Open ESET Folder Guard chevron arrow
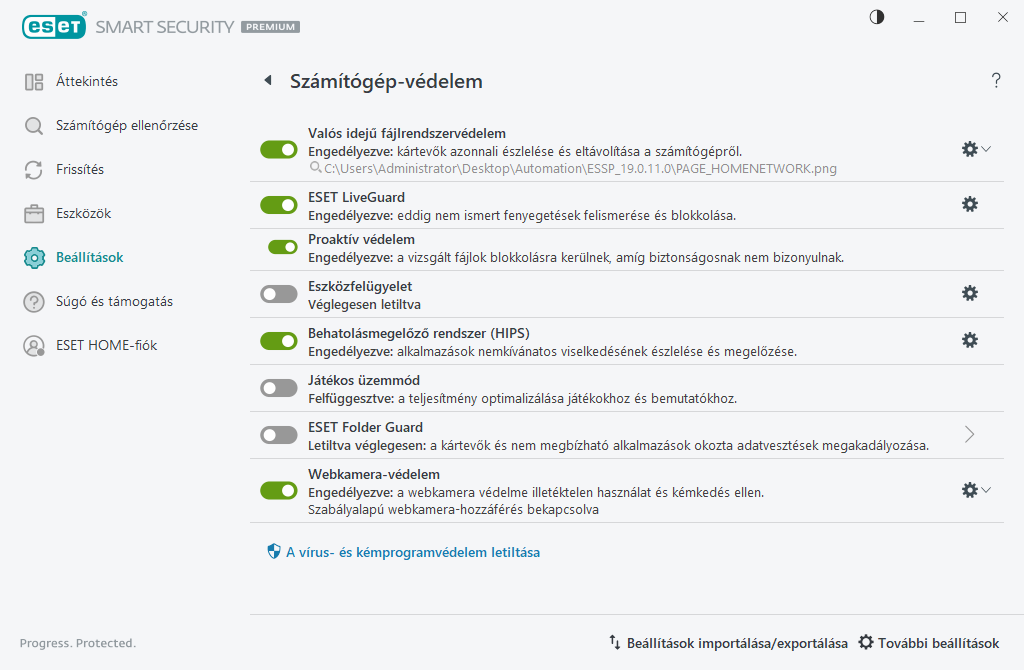This screenshot has height=670, width=1024. tap(969, 434)
